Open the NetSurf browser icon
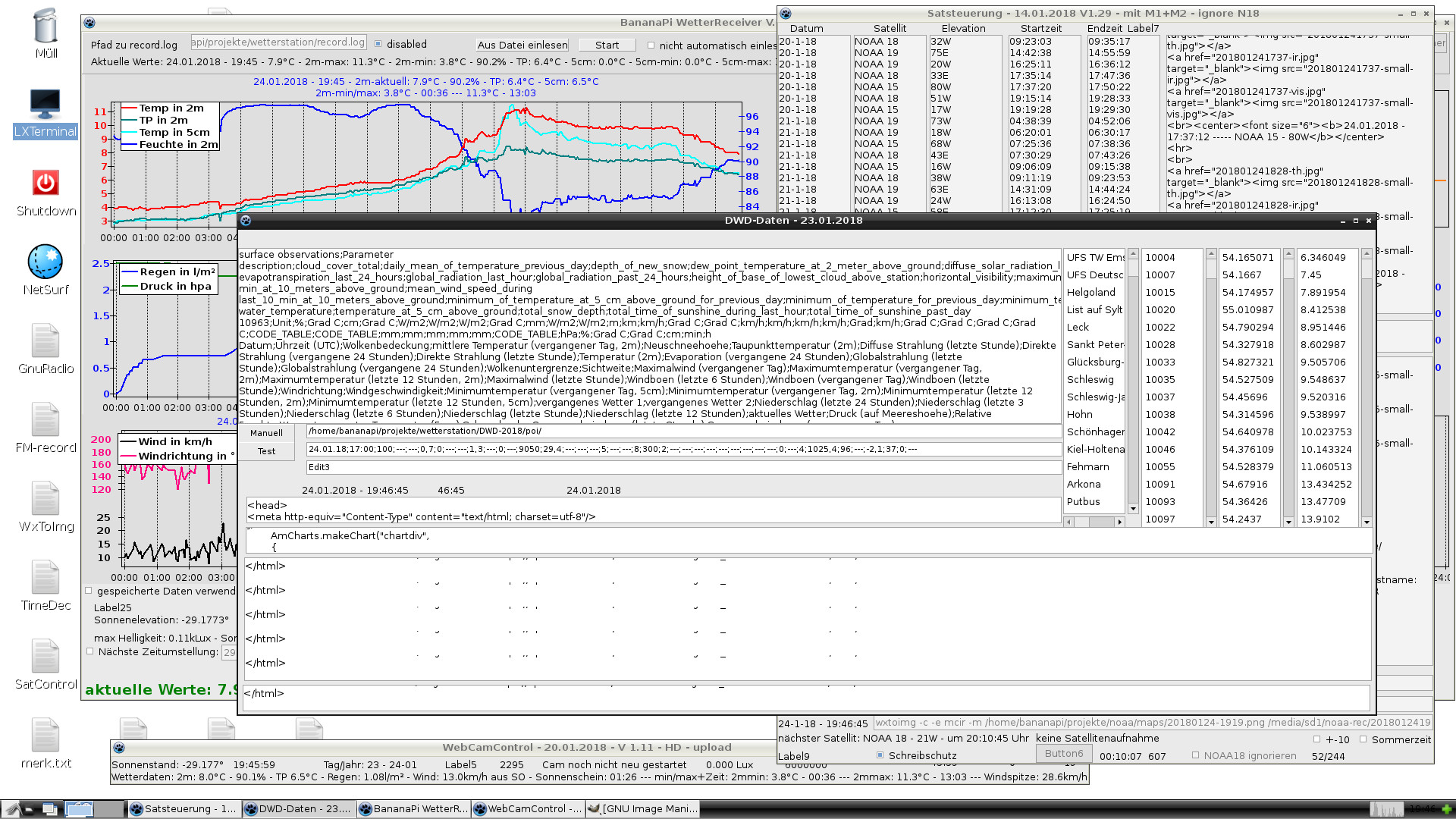Image resolution: width=1456 pixels, height=819 pixels. [45, 262]
